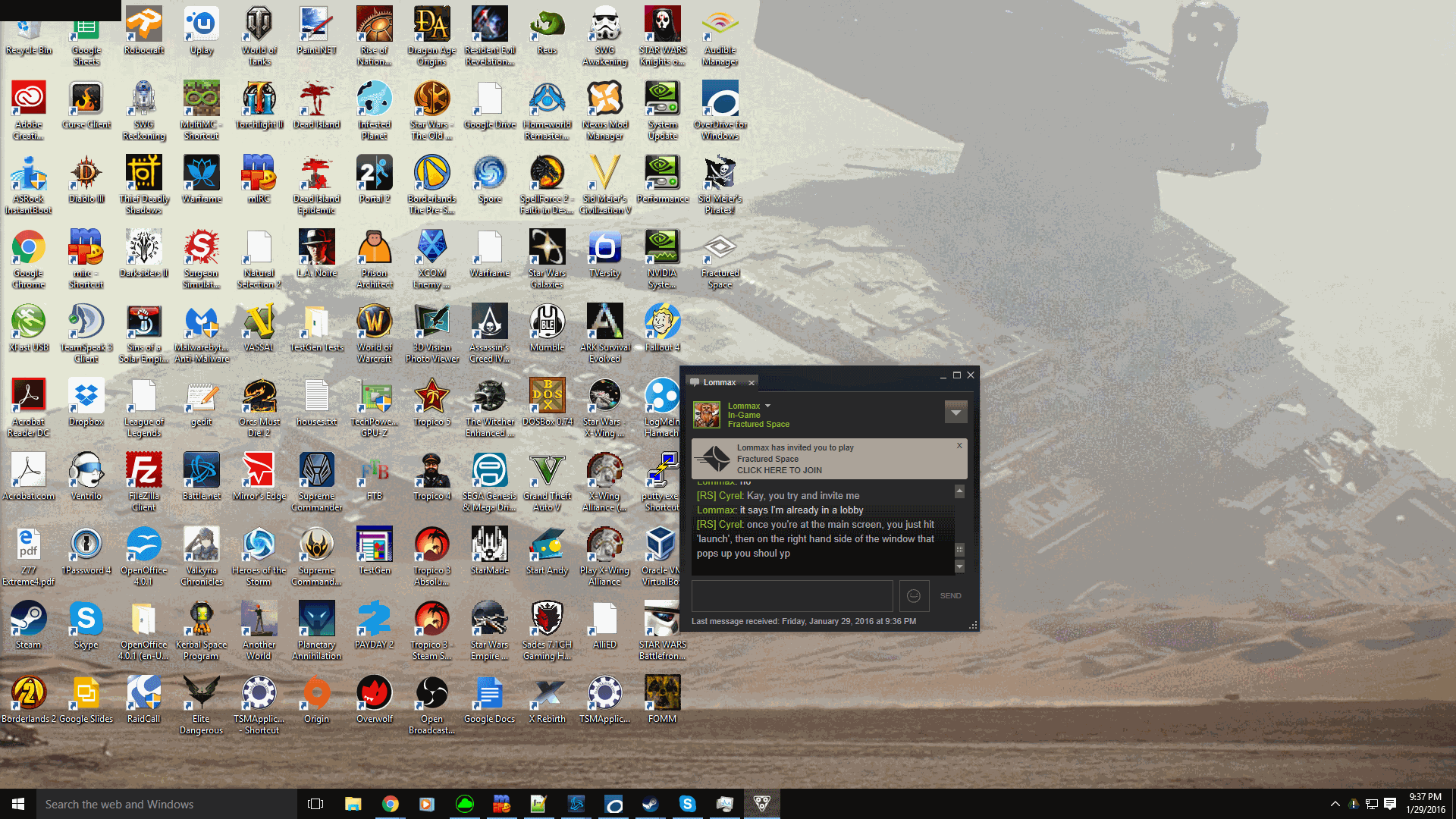1456x819 pixels.
Task: Click in the chat message input field
Action: [792, 595]
